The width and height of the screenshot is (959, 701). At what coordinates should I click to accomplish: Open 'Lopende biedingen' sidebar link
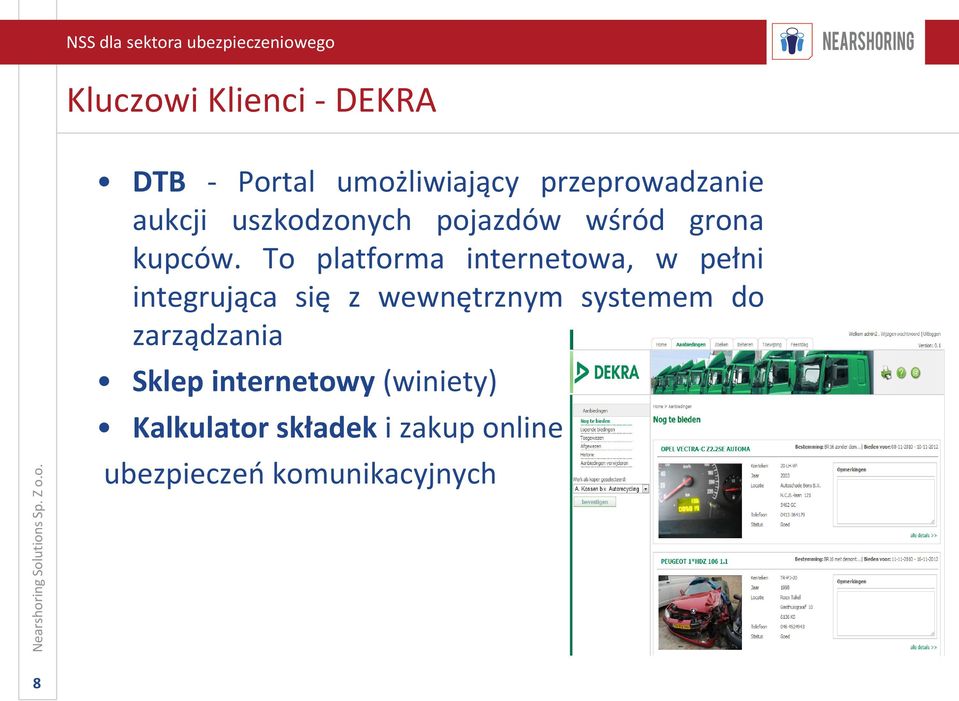(598, 430)
